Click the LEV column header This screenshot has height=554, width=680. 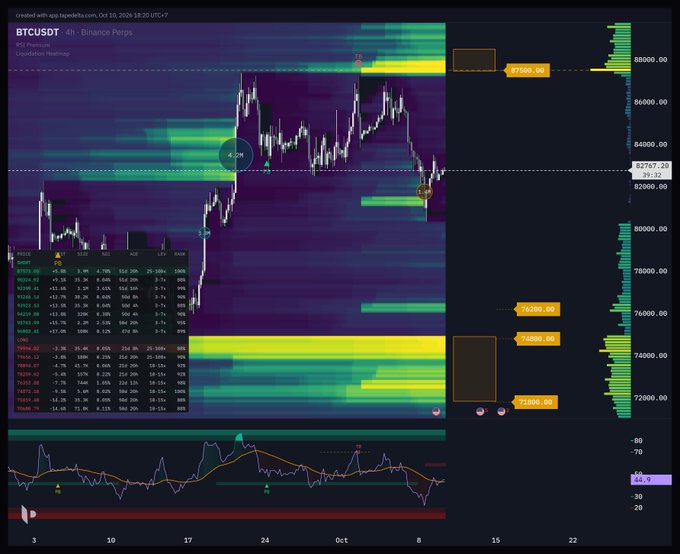coord(162,254)
